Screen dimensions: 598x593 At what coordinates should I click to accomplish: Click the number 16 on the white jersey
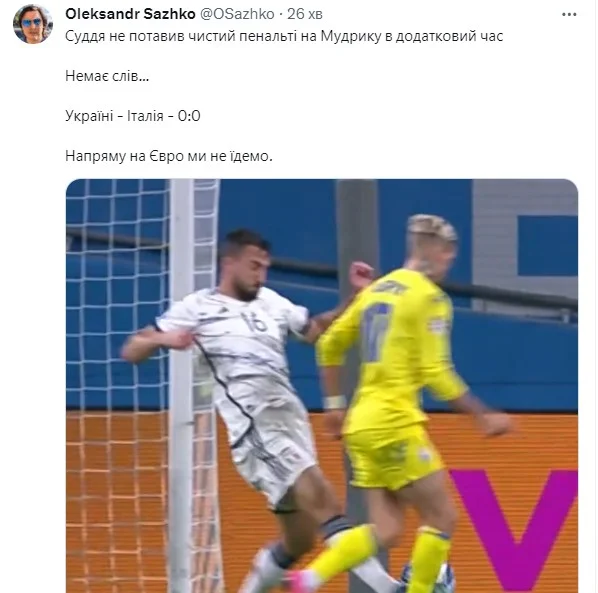(254, 322)
